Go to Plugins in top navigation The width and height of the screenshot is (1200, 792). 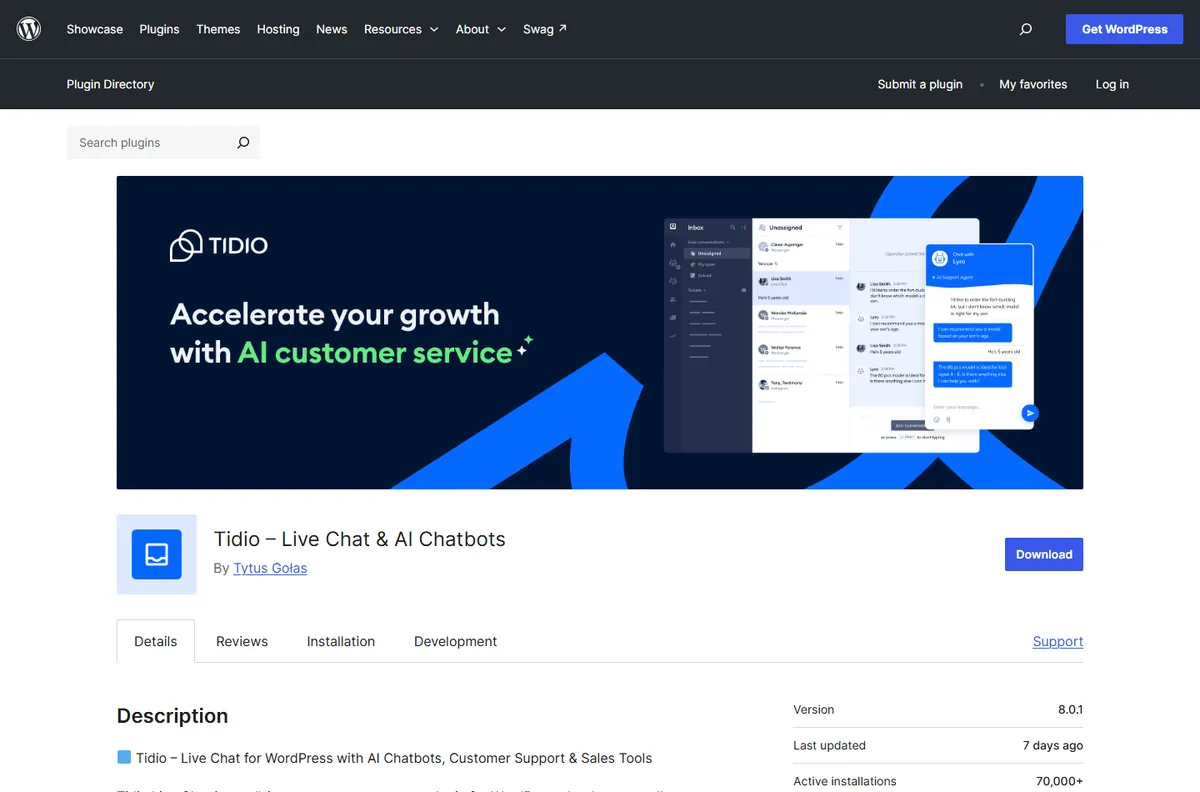(160, 29)
